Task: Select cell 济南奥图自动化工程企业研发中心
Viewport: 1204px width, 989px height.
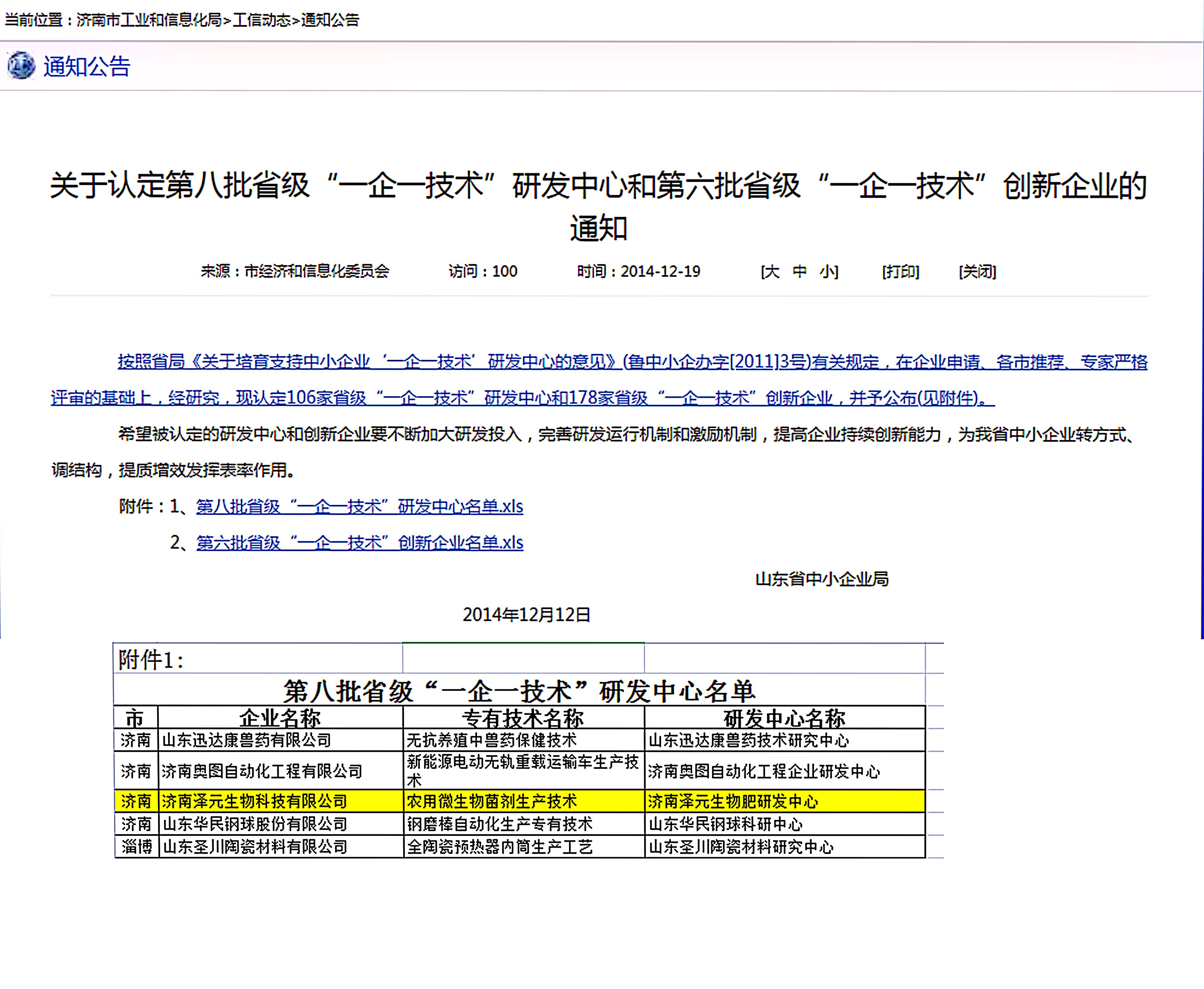Action: pos(785,771)
